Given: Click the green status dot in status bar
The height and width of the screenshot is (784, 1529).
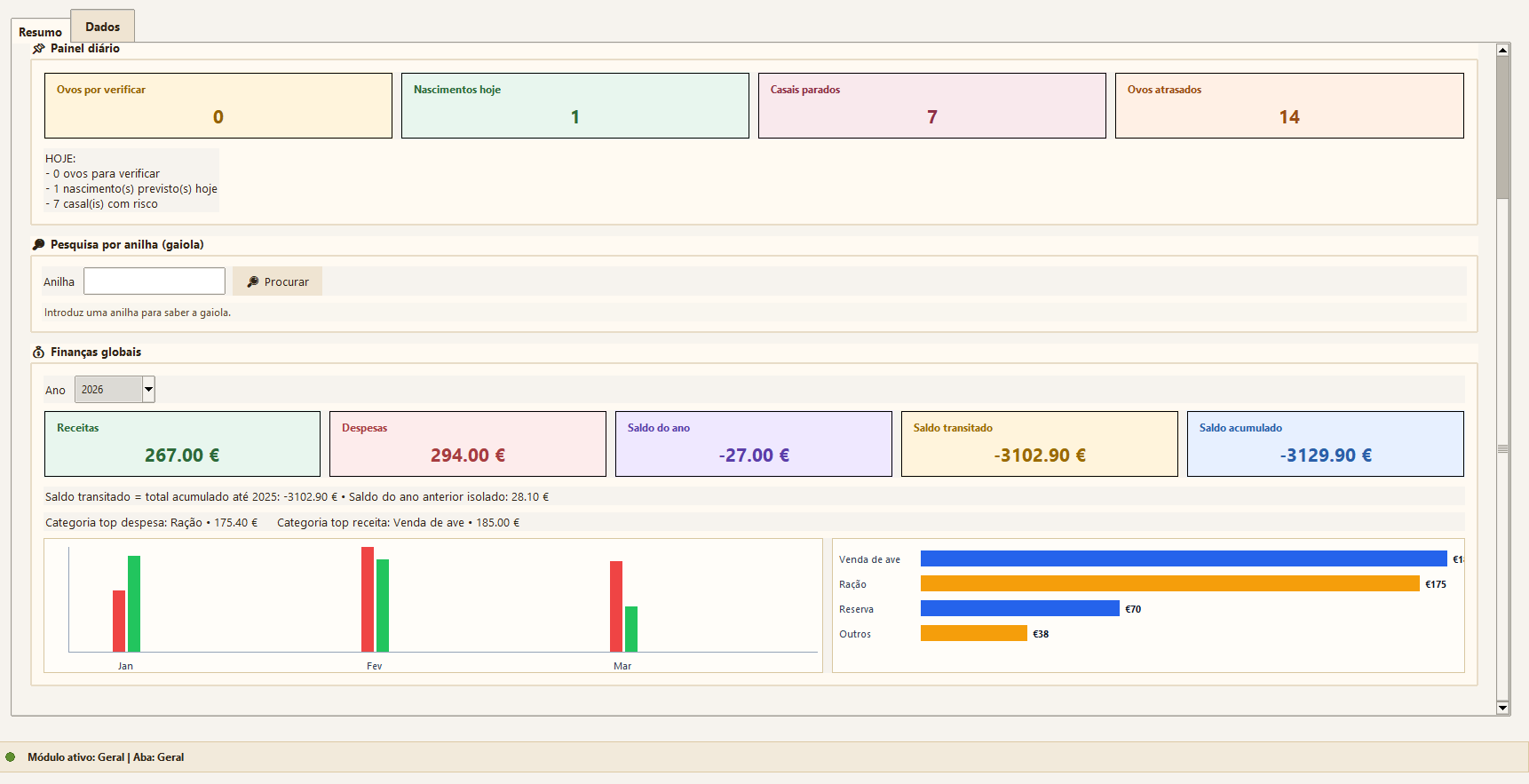Looking at the screenshot, I should coord(11,757).
